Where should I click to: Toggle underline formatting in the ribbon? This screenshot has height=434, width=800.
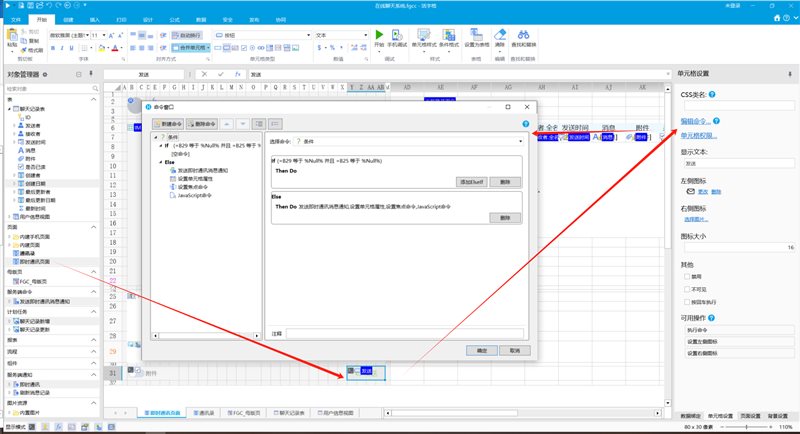point(71,48)
